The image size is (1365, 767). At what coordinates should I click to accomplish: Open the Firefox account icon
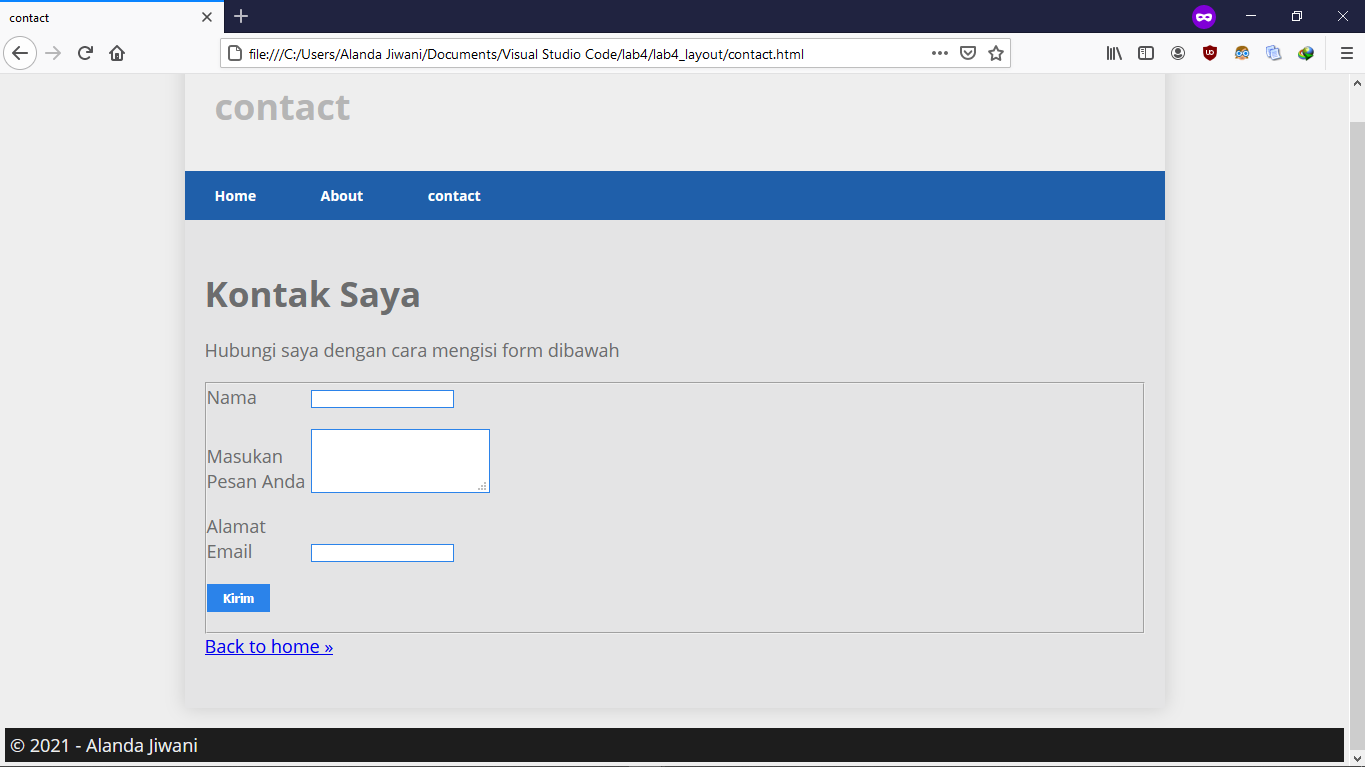1178,53
